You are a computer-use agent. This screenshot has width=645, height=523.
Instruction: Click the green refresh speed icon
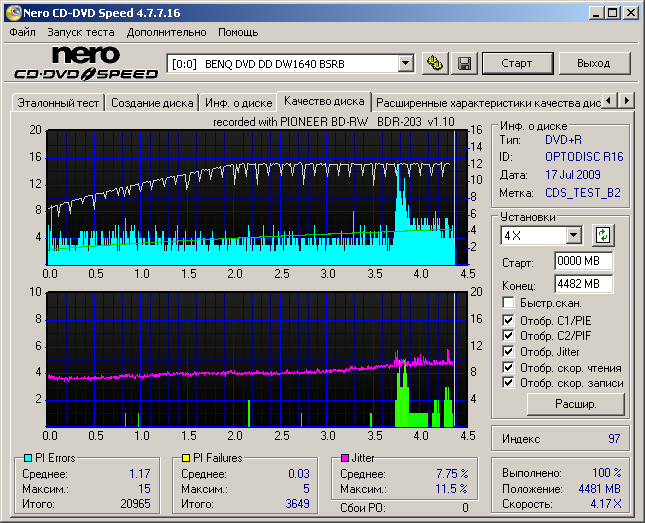(603, 235)
